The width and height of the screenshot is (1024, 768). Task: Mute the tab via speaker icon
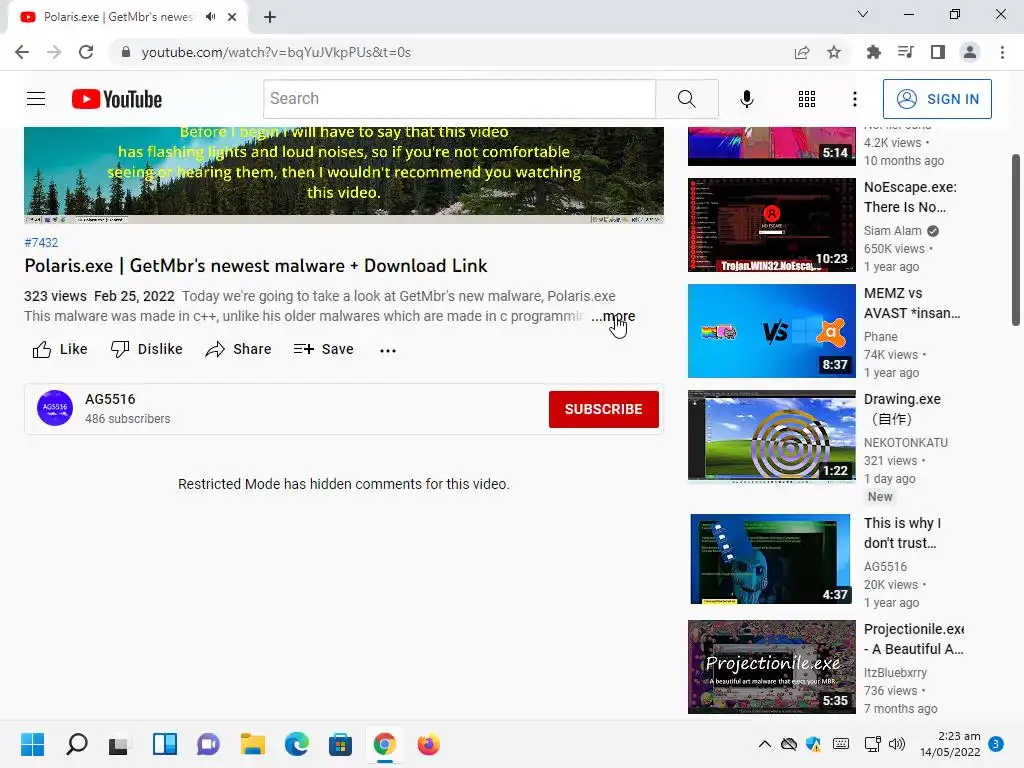(210, 17)
